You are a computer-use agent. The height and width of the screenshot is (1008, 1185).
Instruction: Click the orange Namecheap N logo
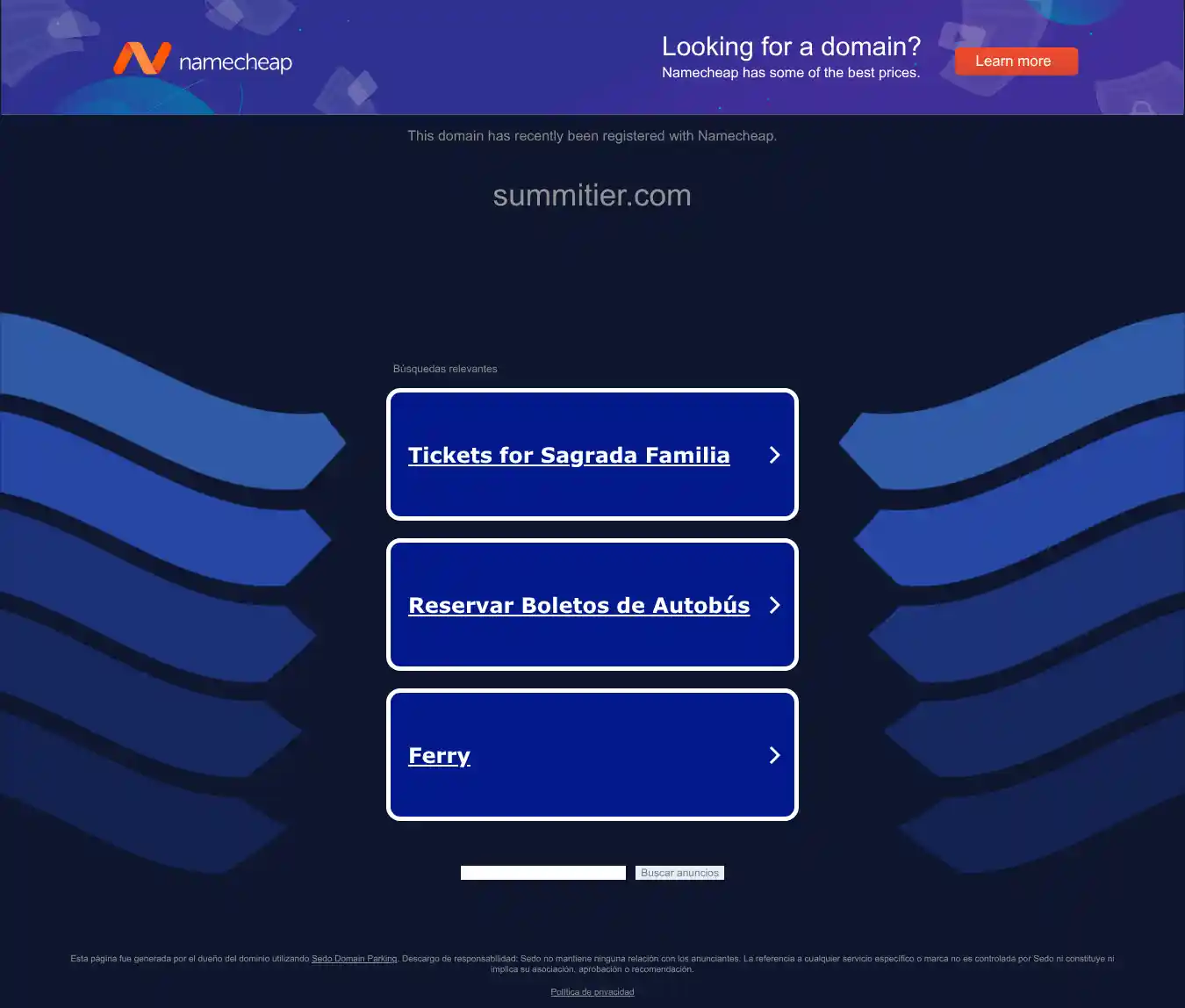[x=141, y=59]
